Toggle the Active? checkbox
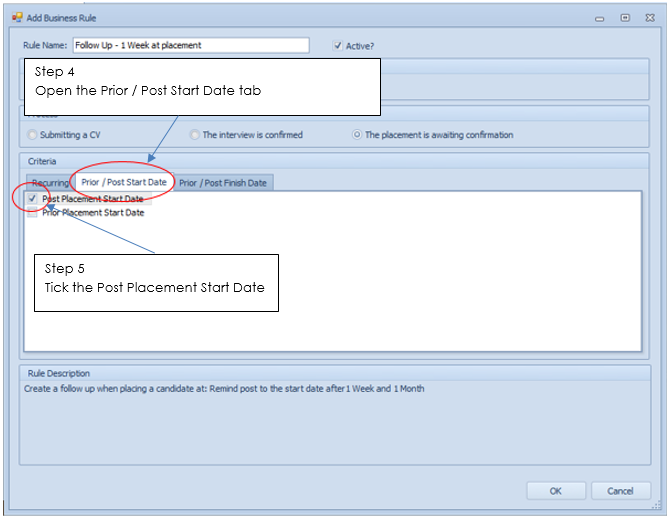Screen dimensions: 669x518 338,45
